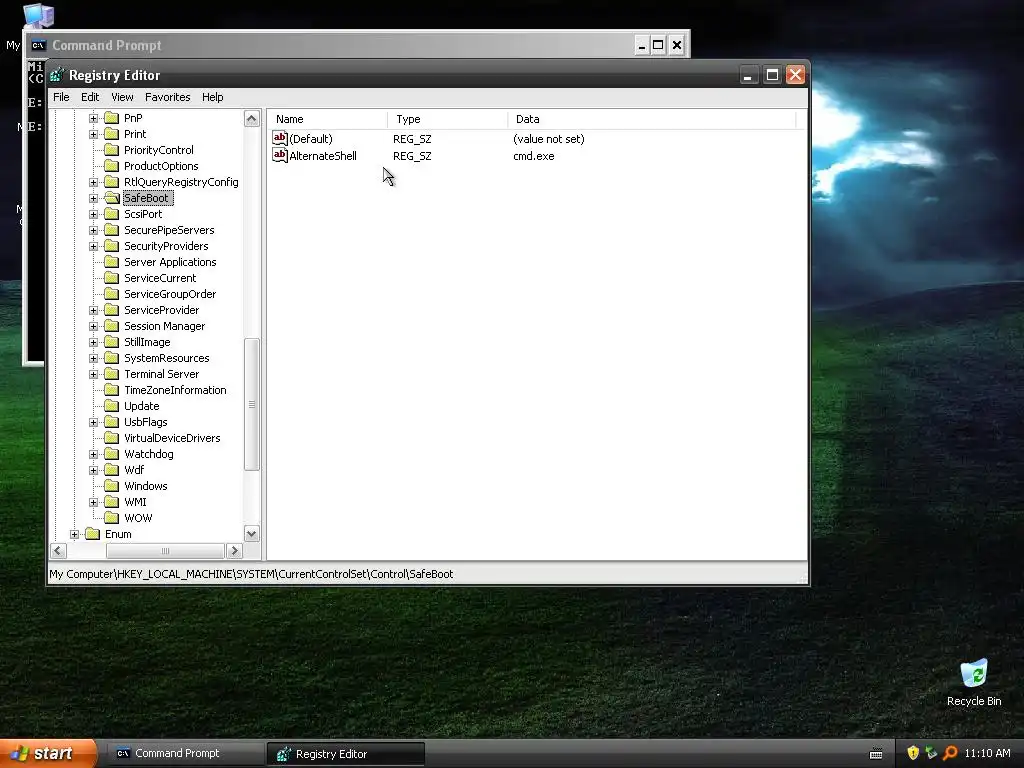Click the Registry Editor title bar icon
The width and height of the screenshot is (1024, 768).
point(57,75)
